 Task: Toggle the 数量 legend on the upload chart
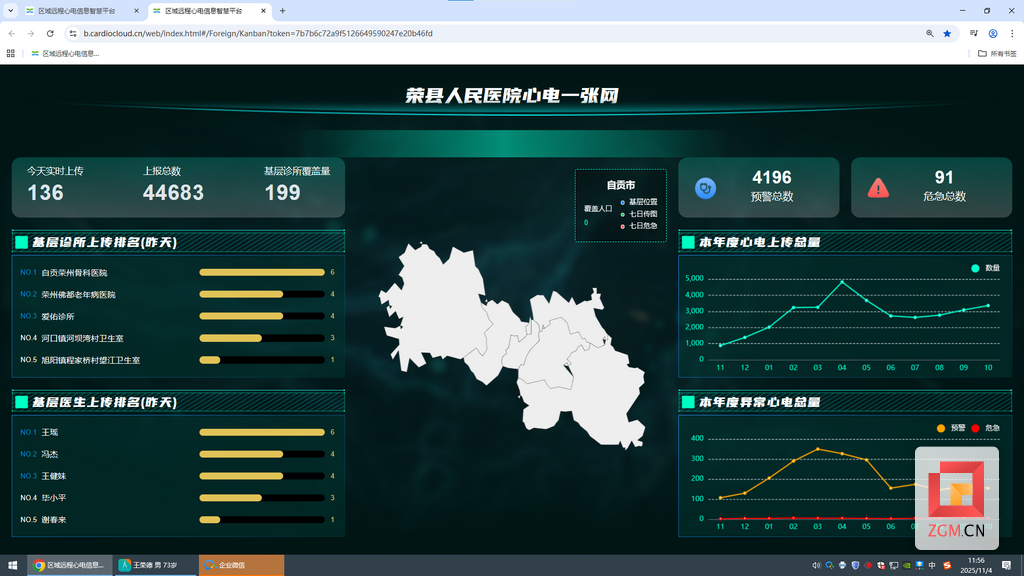tap(985, 268)
